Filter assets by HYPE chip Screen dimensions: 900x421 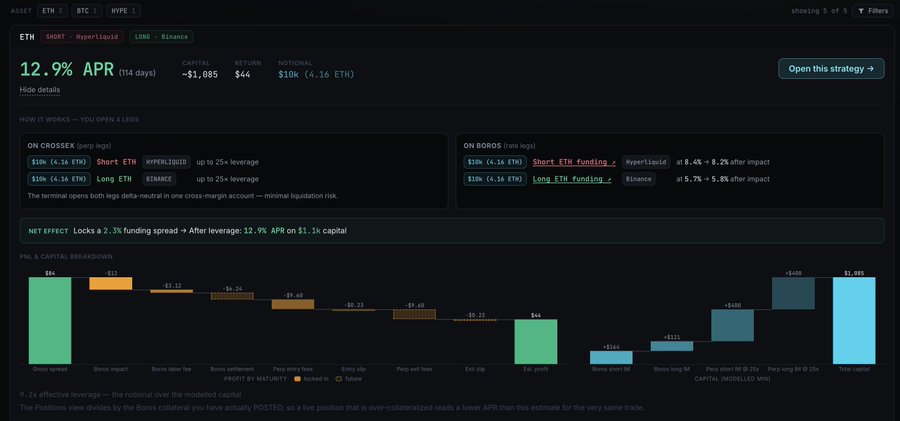click(x=123, y=11)
